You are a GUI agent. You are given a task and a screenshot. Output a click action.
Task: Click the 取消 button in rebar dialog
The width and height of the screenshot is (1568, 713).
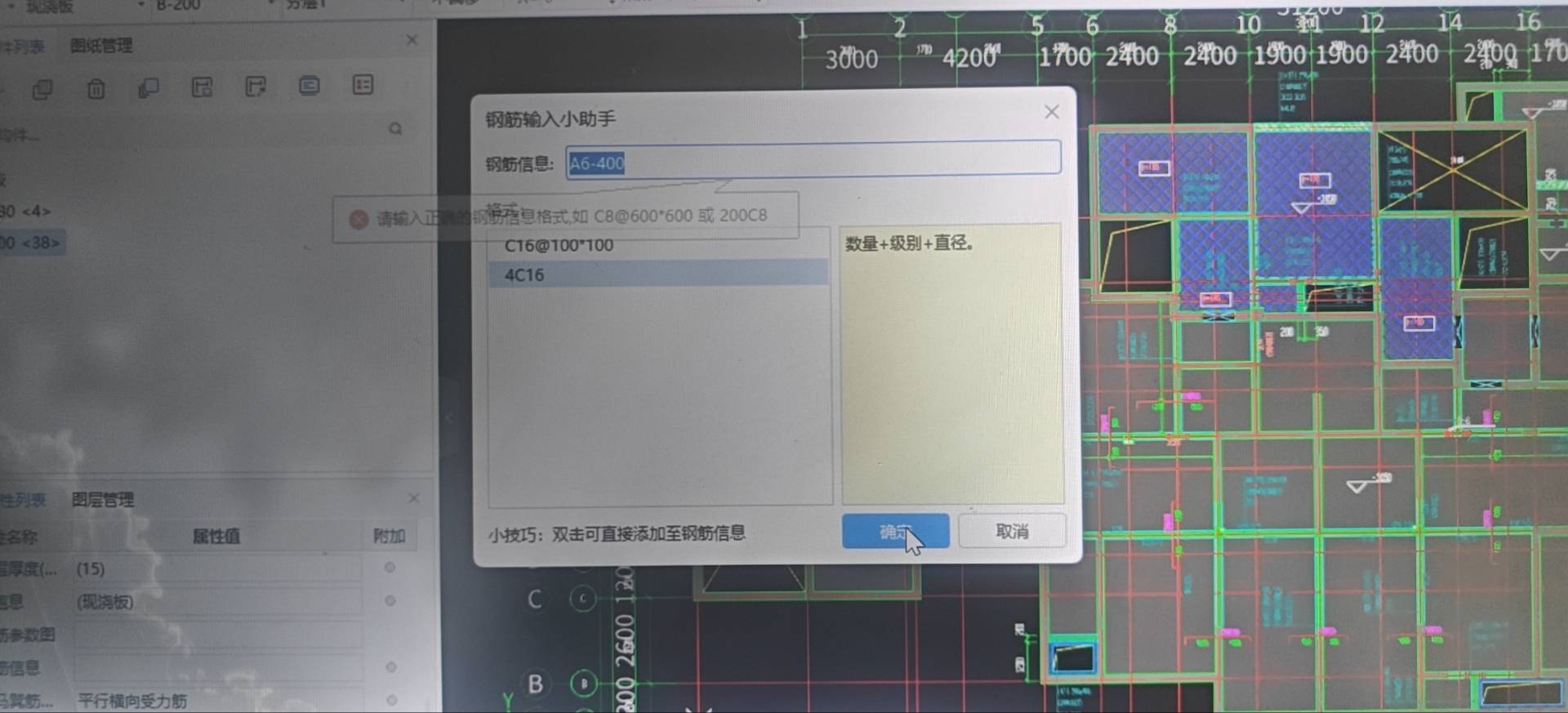(1012, 531)
